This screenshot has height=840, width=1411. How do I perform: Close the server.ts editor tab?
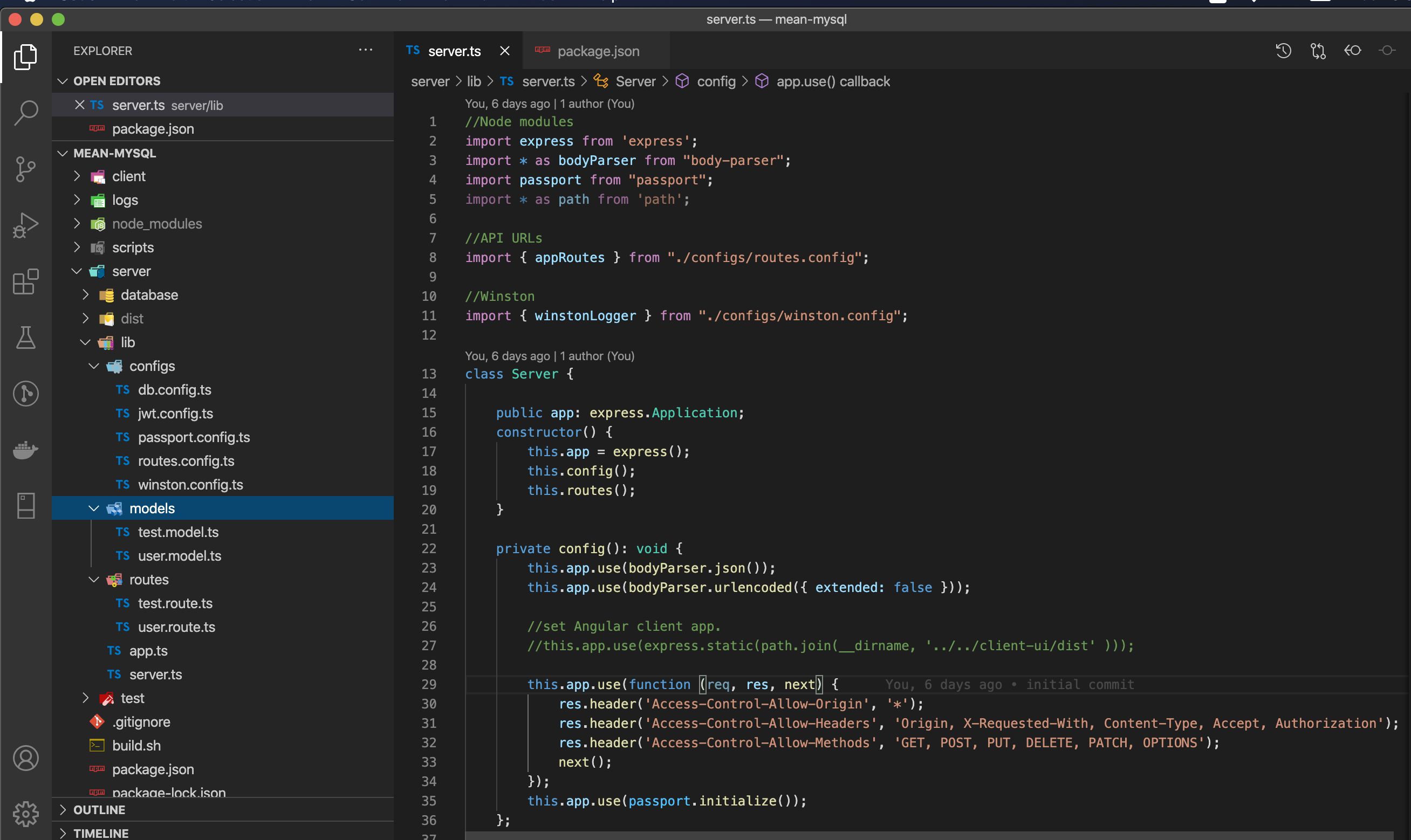504,51
